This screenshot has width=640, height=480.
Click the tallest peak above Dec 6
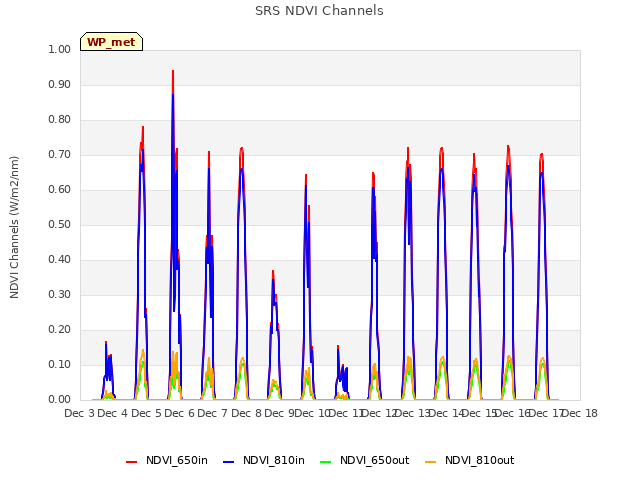(x=173, y=71)
